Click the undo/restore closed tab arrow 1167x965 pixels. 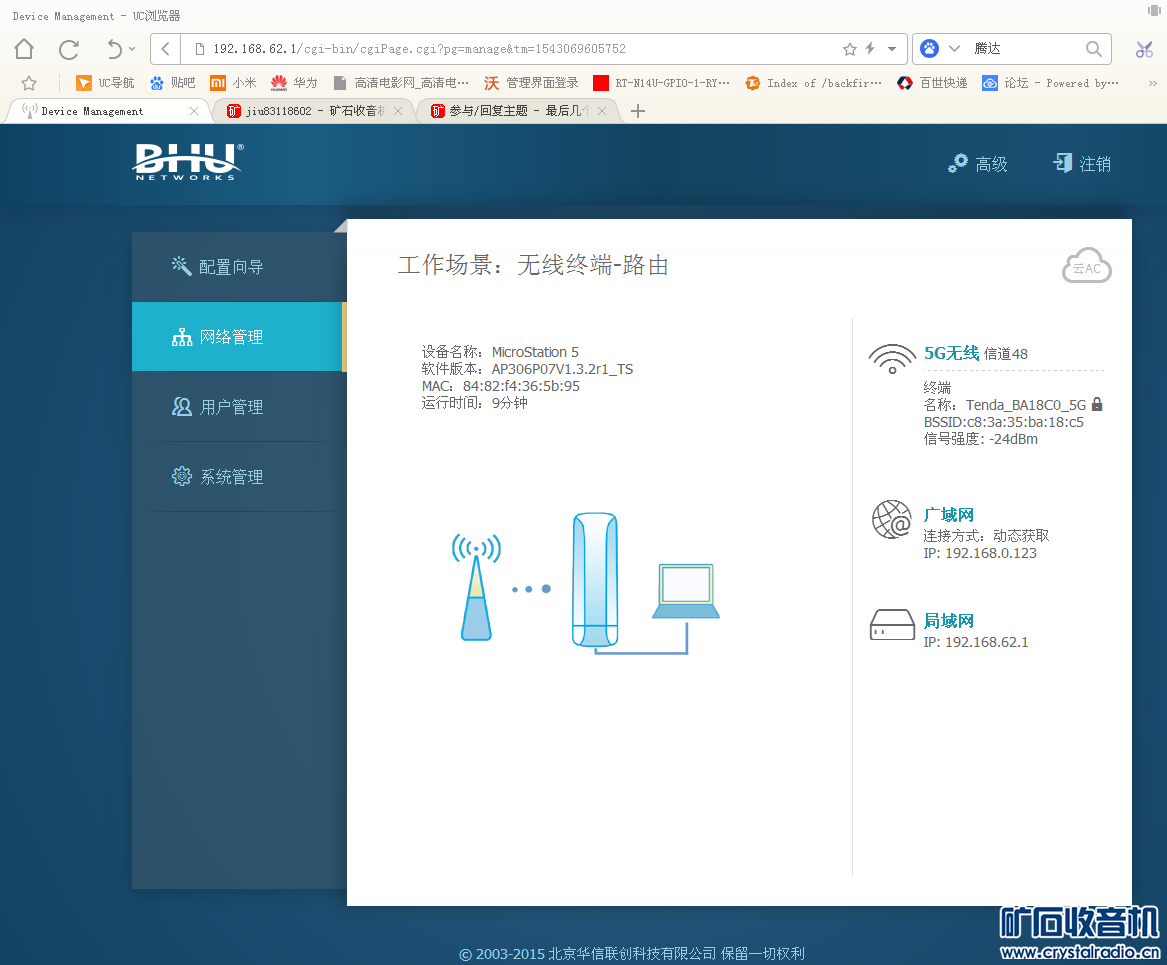coord(114,49)
